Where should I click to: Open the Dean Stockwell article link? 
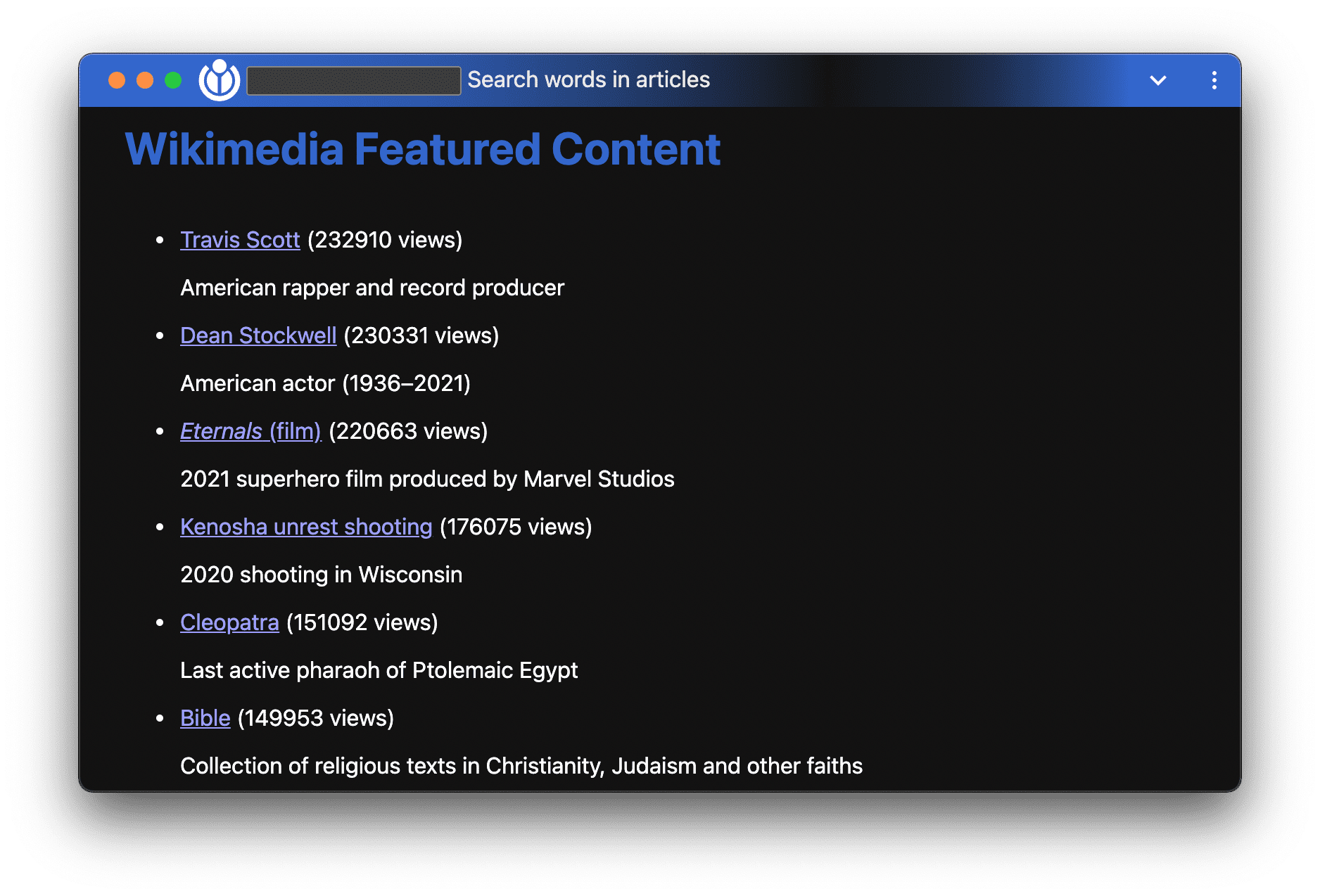pyautogui.click(x=258, y=335)
